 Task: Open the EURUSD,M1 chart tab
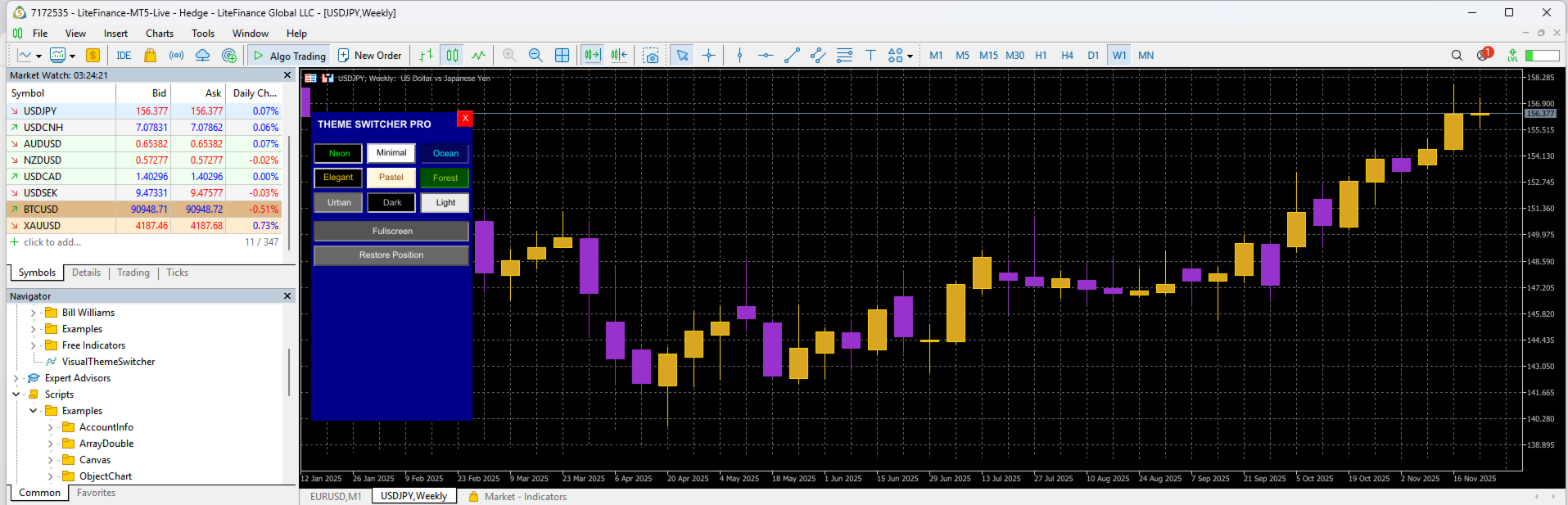pos(336,496)
